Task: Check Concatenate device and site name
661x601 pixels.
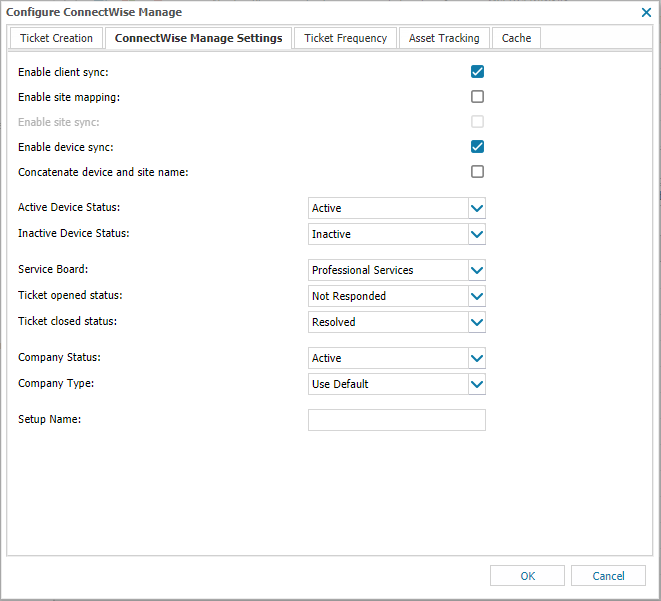Action: pyautogui.click(x=477, y=172)
